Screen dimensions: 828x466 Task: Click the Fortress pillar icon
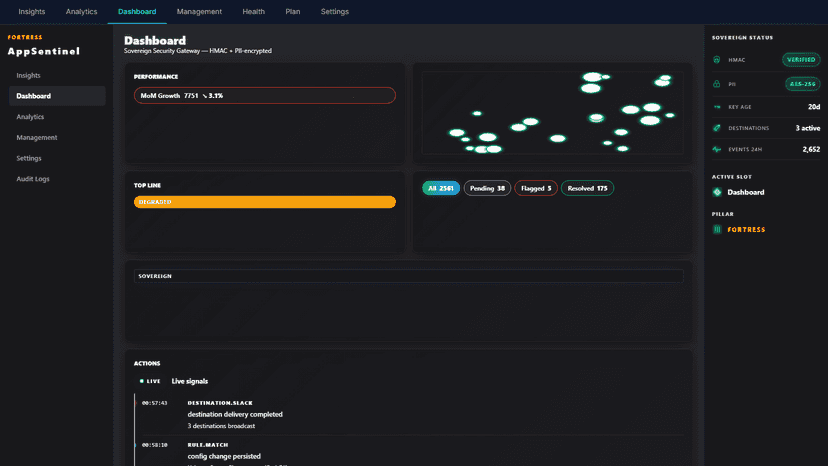tap(717, 229)
